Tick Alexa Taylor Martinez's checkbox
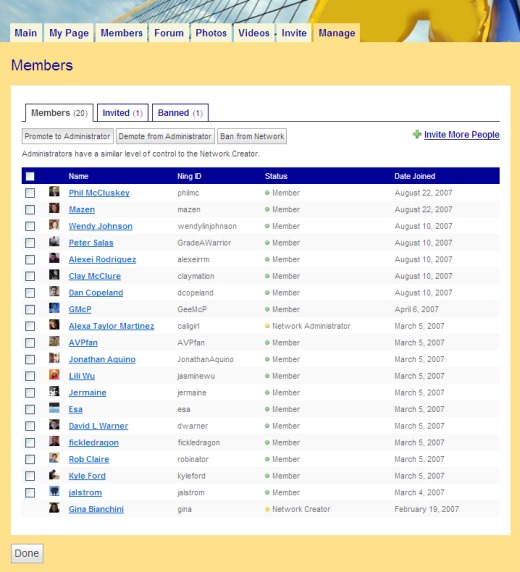The image size is (520, 572). pyautogui.click(x=30, y=326)
